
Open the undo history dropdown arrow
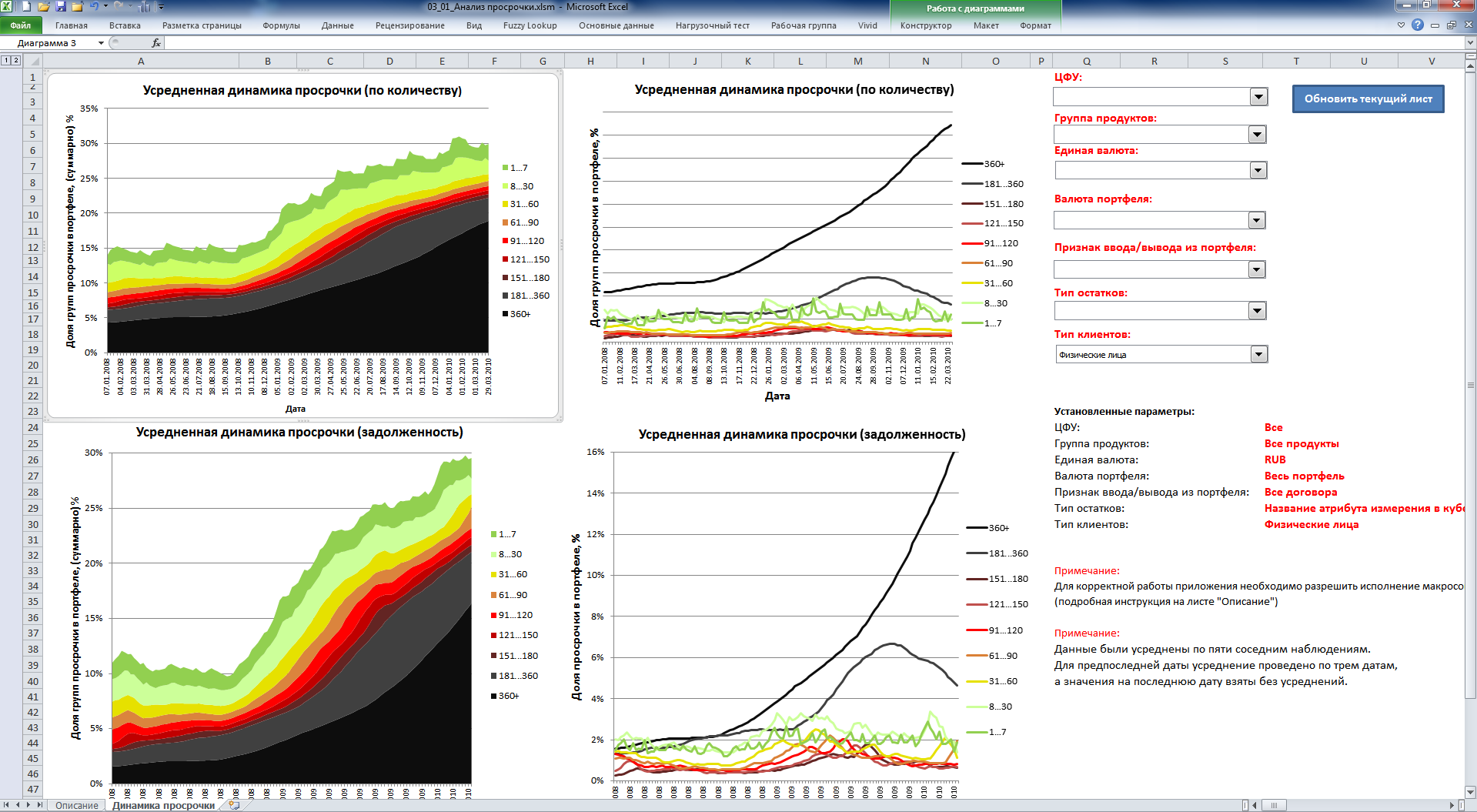click(104, 6)
